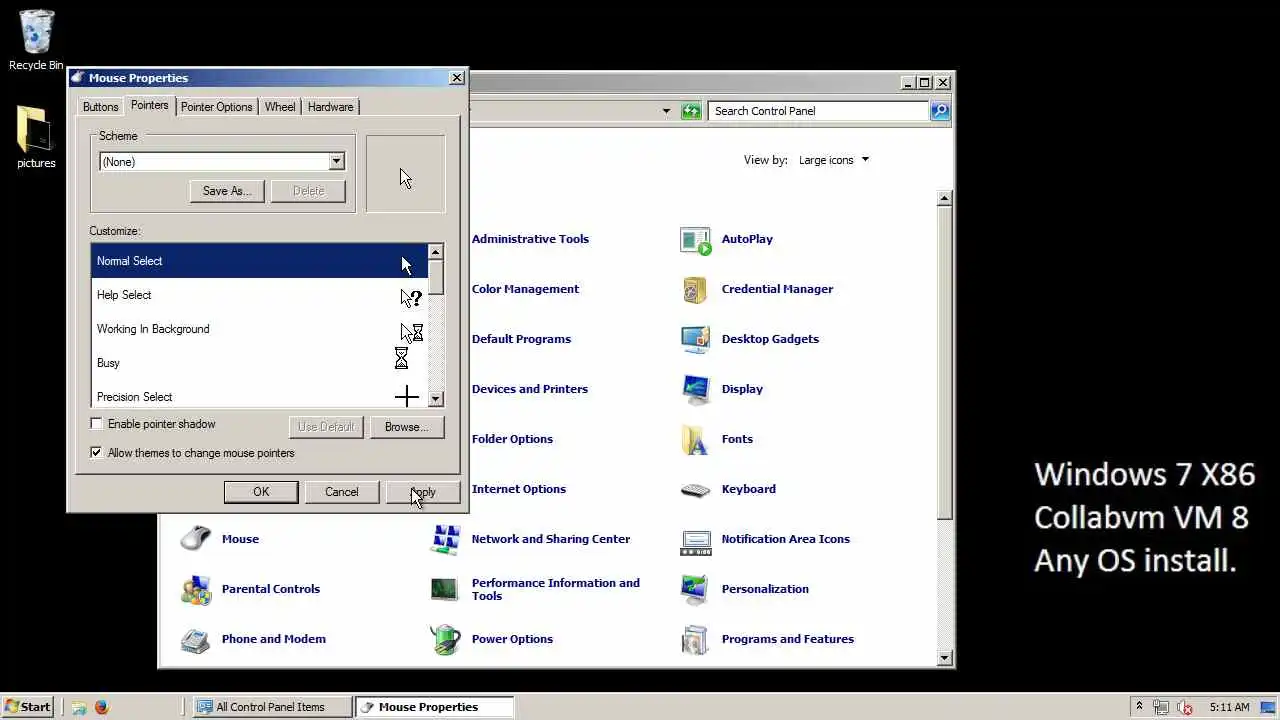Click the Fonts folder icon
The image size is (1280, 720).
(695, 440)
